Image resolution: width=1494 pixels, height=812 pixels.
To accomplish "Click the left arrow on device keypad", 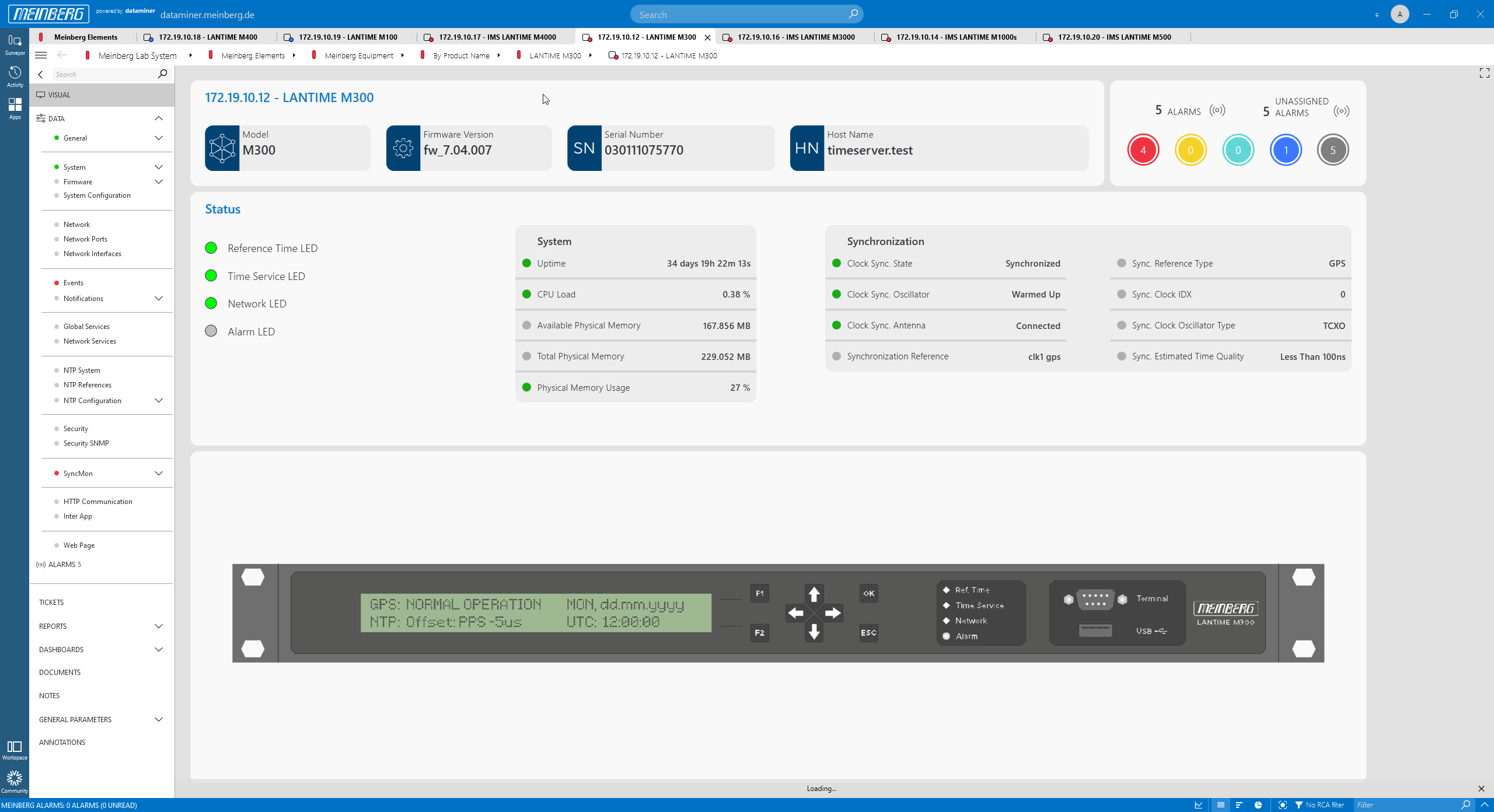I will [795, 613].
